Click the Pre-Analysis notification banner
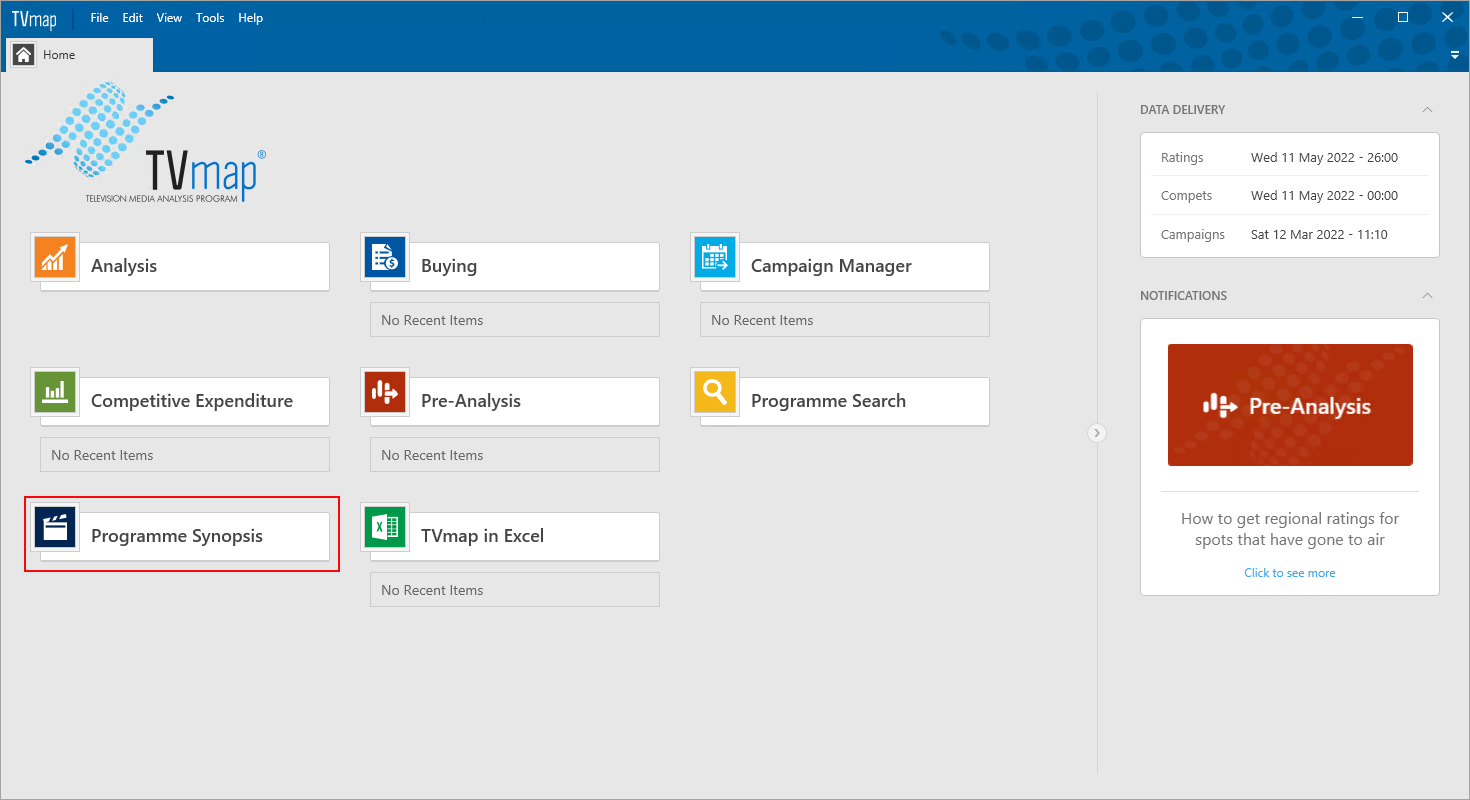1470x800 pixels. click(1290, 405)
